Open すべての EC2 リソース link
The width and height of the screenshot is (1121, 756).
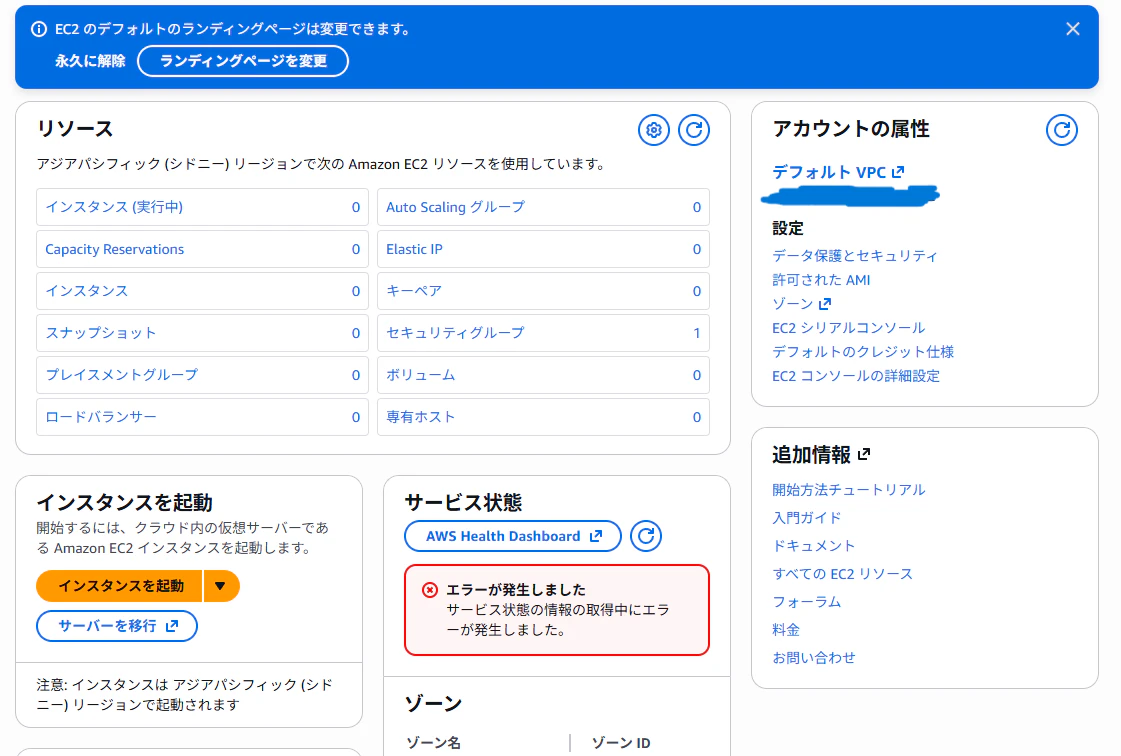842,574
